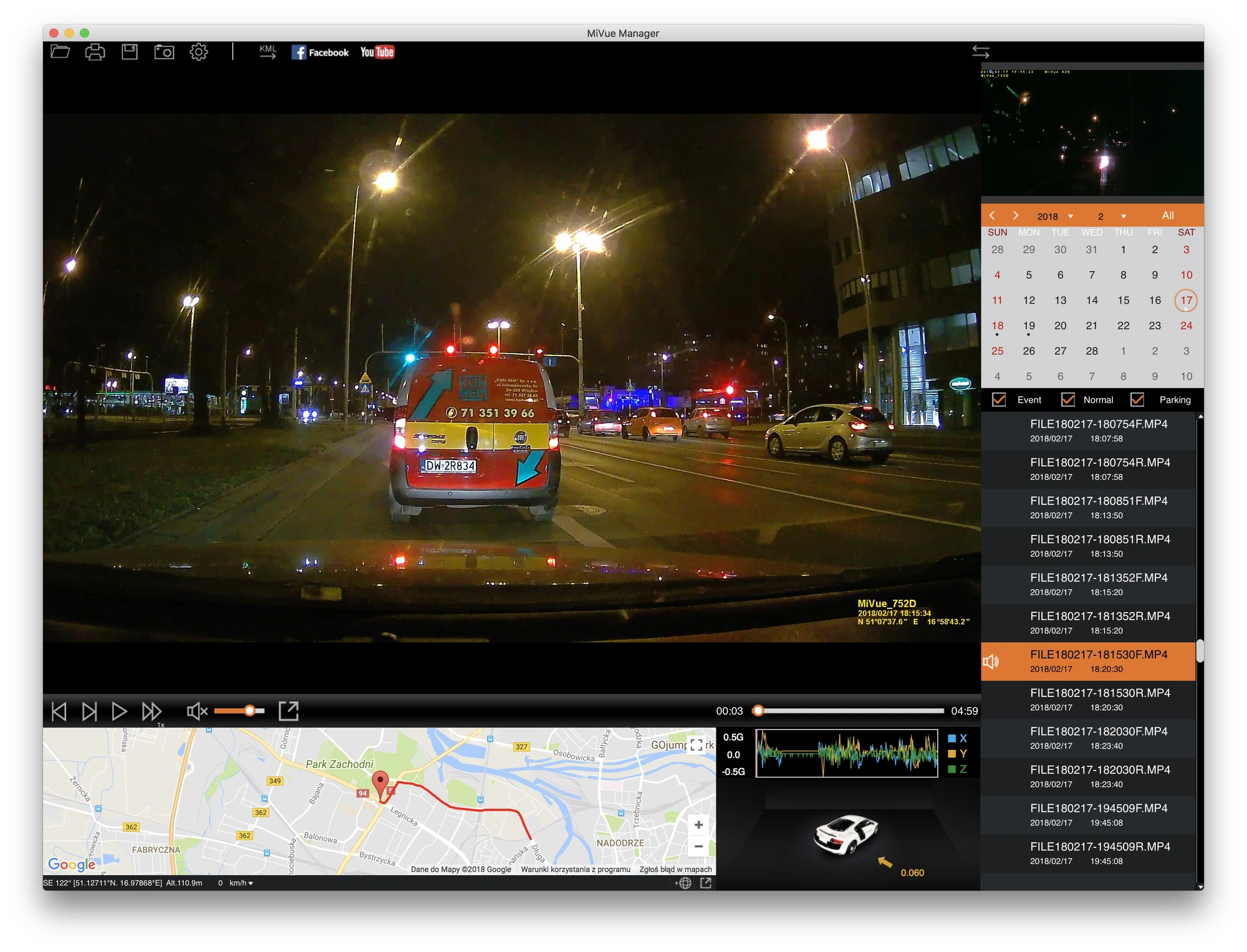
Task: Share to Facebook from the toolbar
Action: coord(320,52)
